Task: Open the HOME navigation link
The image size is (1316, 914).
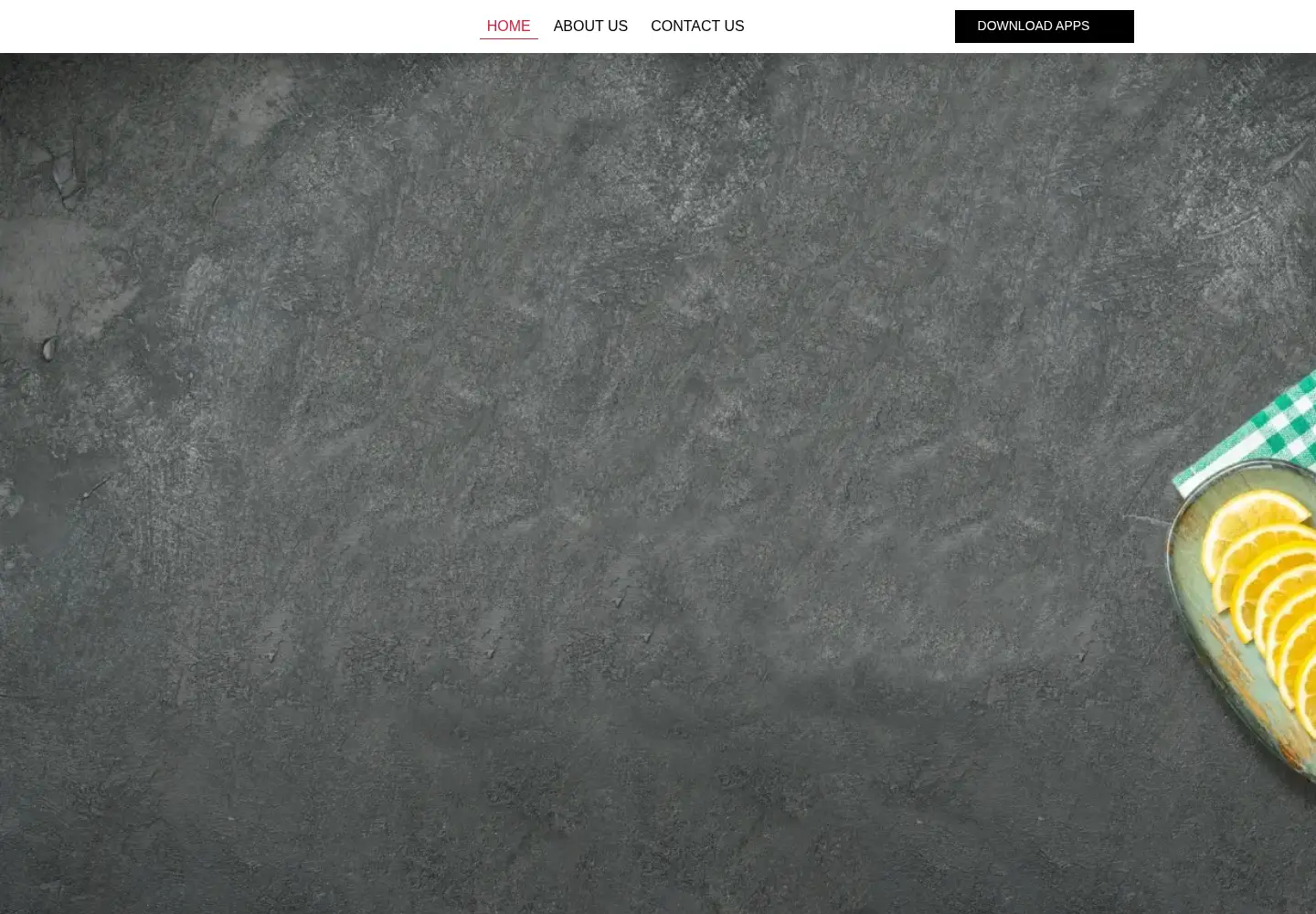Action: pyautogui.click(x=508, y=27)
